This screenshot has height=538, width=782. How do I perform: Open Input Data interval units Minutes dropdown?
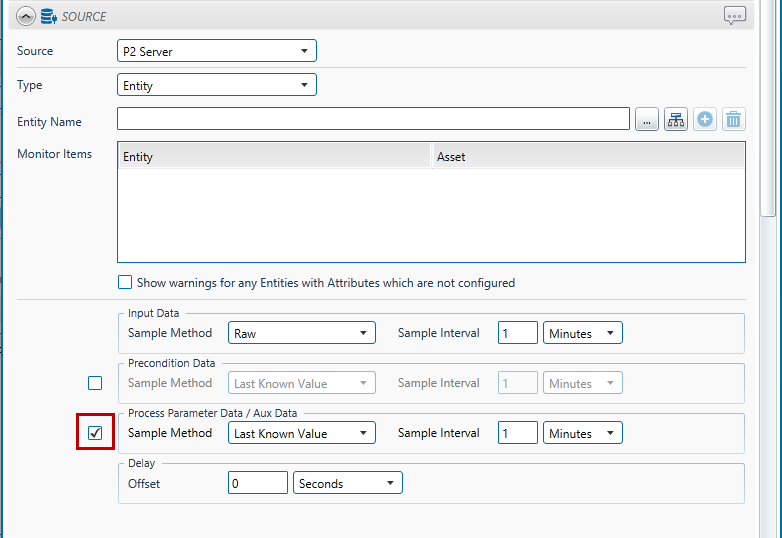coord(583,333)
